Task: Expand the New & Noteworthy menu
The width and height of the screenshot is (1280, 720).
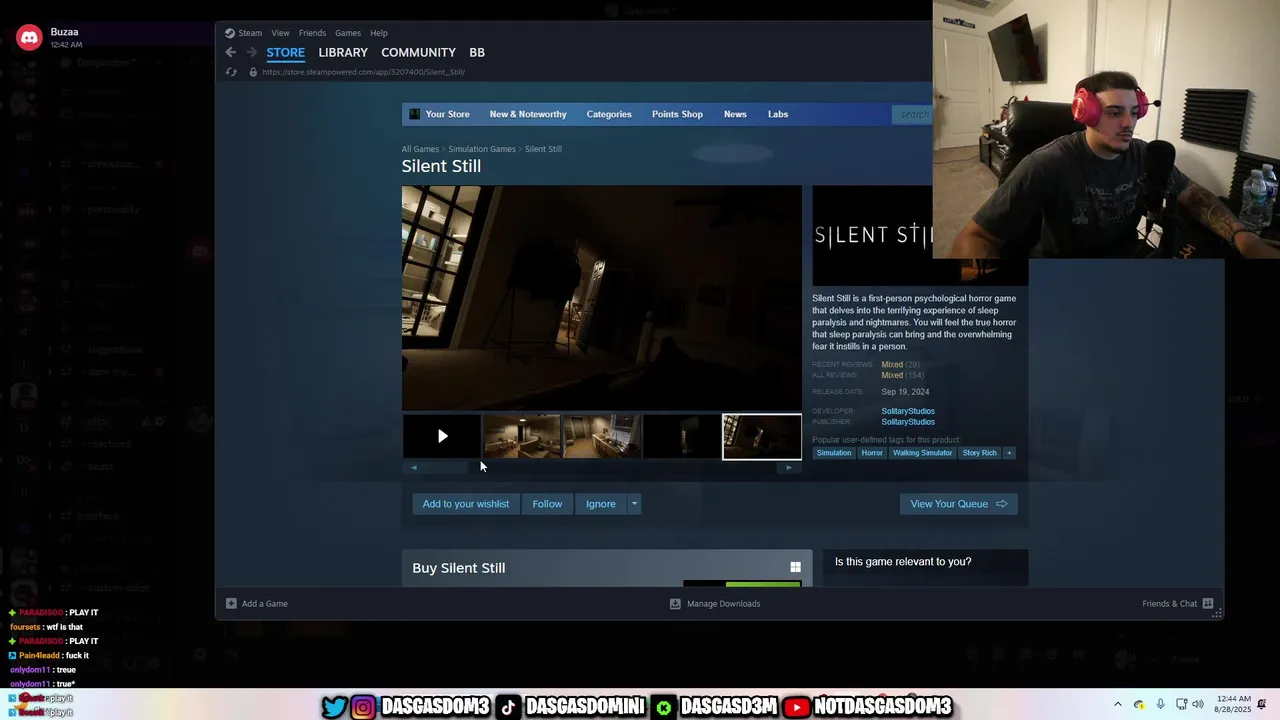Action: (528, 114)
